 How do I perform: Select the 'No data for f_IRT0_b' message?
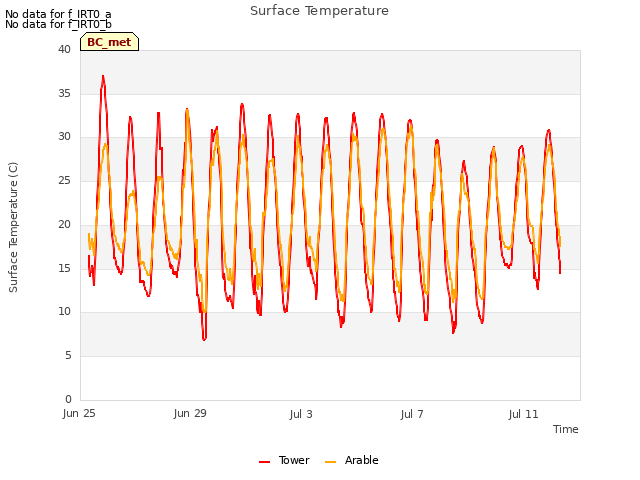tap(58, 24)
